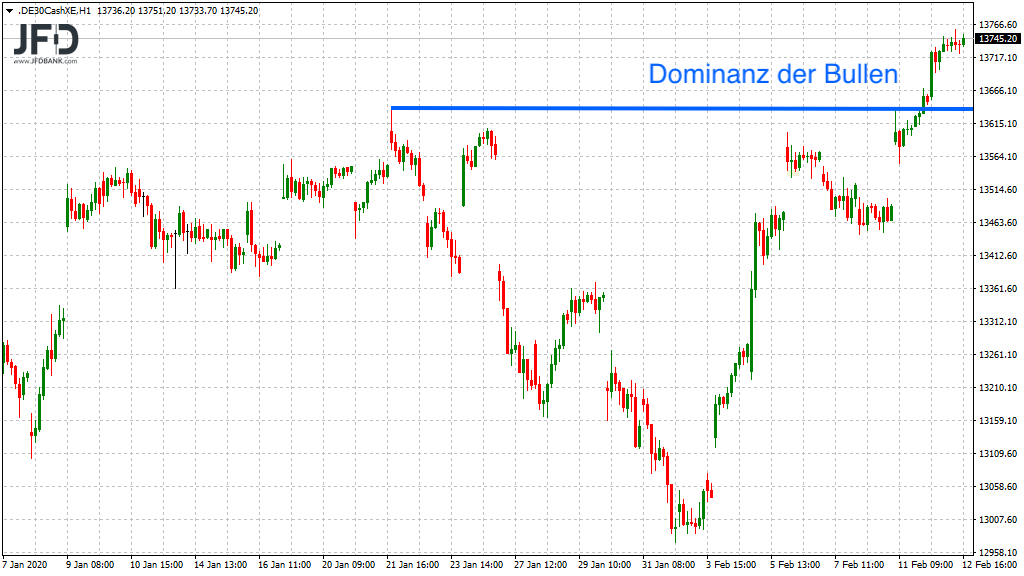The width and height of the screenshot is (1024, 576).
Task: Click the 13412.60 price axis label
Action: pos(997,256)
